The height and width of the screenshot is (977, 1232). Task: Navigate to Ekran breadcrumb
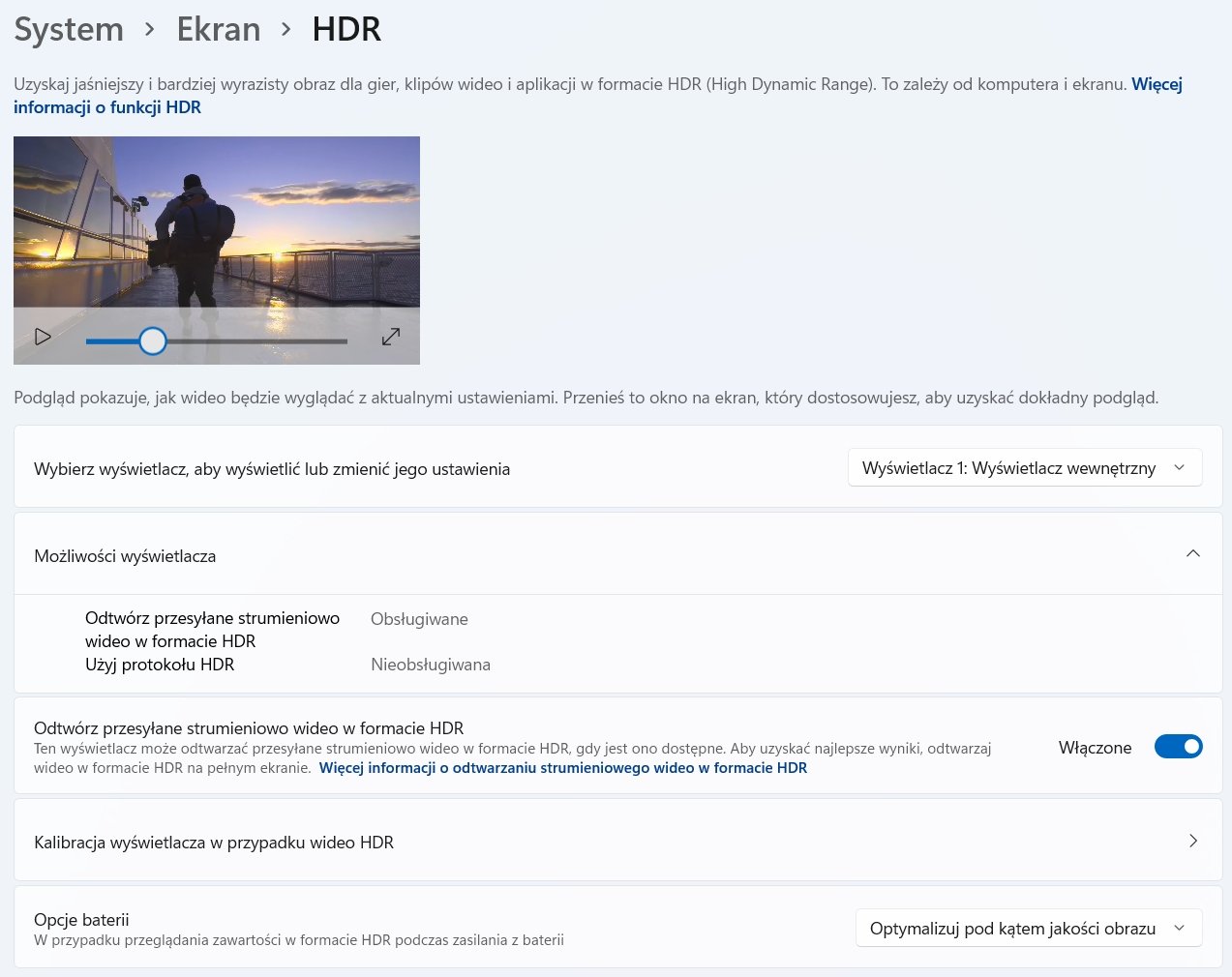[x=219, y=29]
